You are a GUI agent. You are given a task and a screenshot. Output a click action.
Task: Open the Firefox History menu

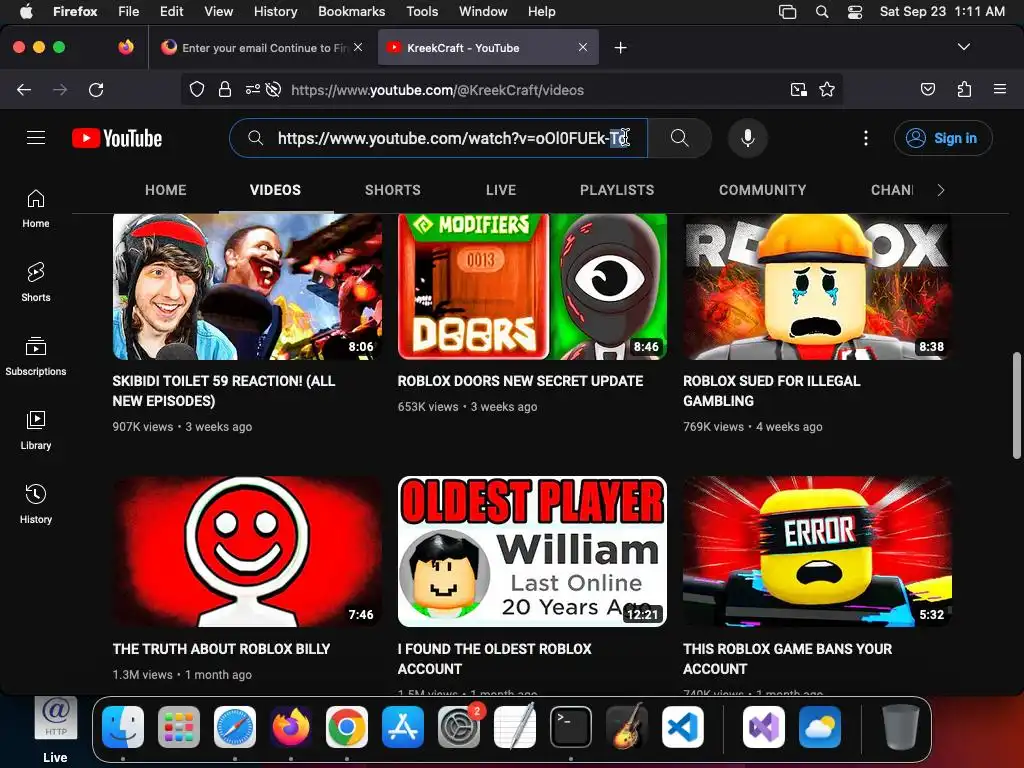tap(275, 11)
